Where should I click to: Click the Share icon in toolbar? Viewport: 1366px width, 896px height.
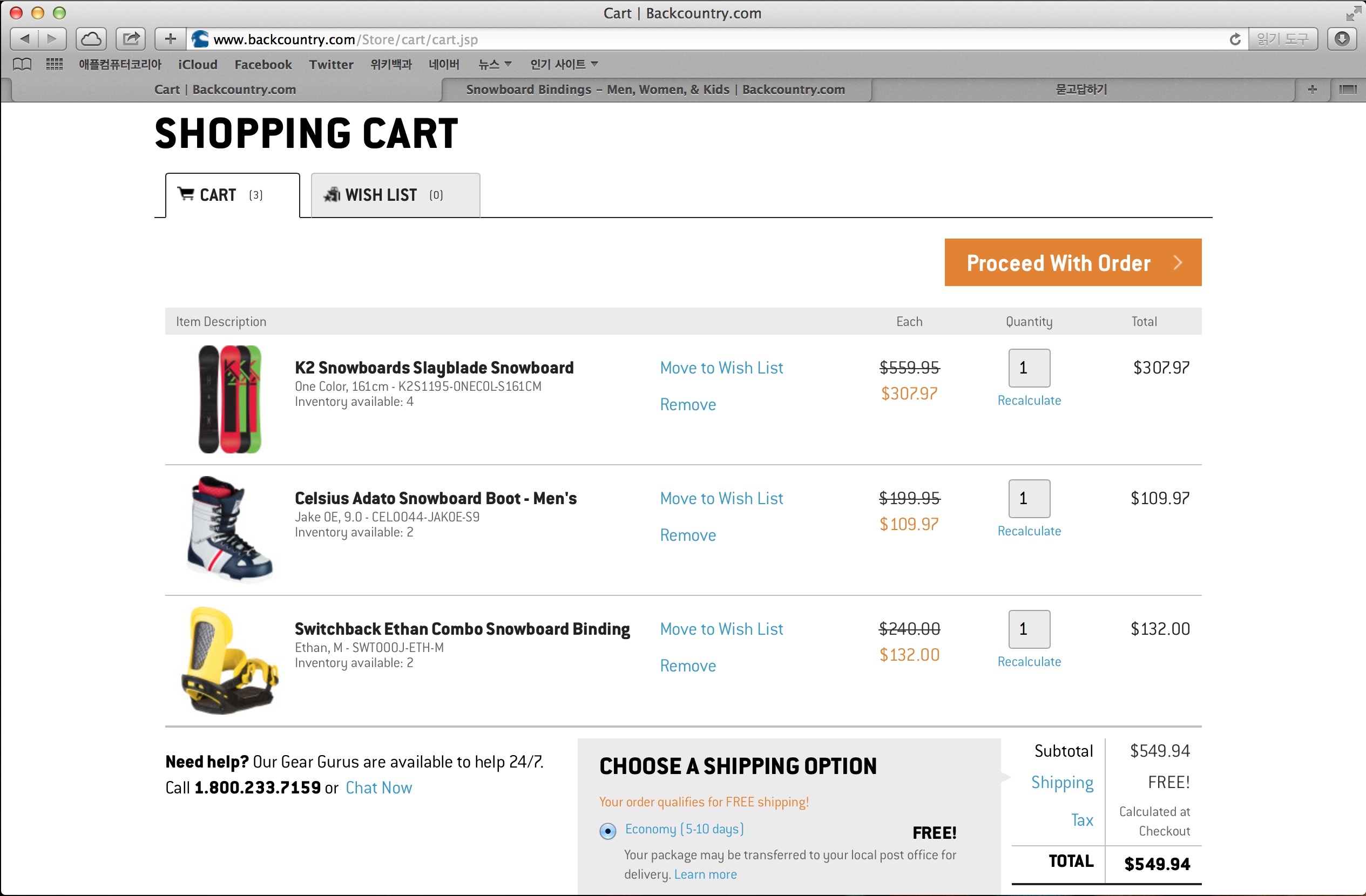tap(131, 39)
